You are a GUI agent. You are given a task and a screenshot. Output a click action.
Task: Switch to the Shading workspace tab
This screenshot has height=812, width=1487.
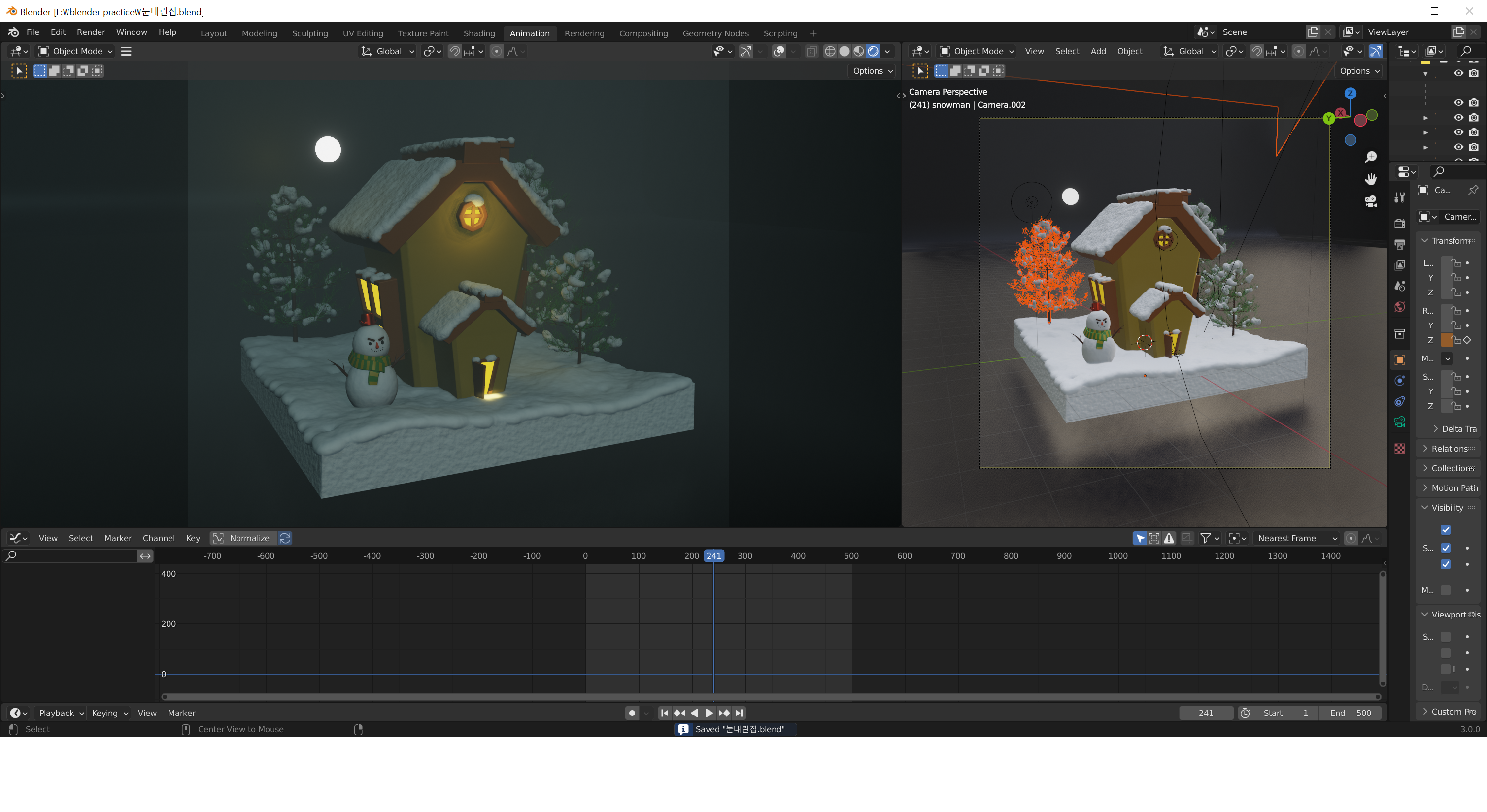[x=478, y=33]
